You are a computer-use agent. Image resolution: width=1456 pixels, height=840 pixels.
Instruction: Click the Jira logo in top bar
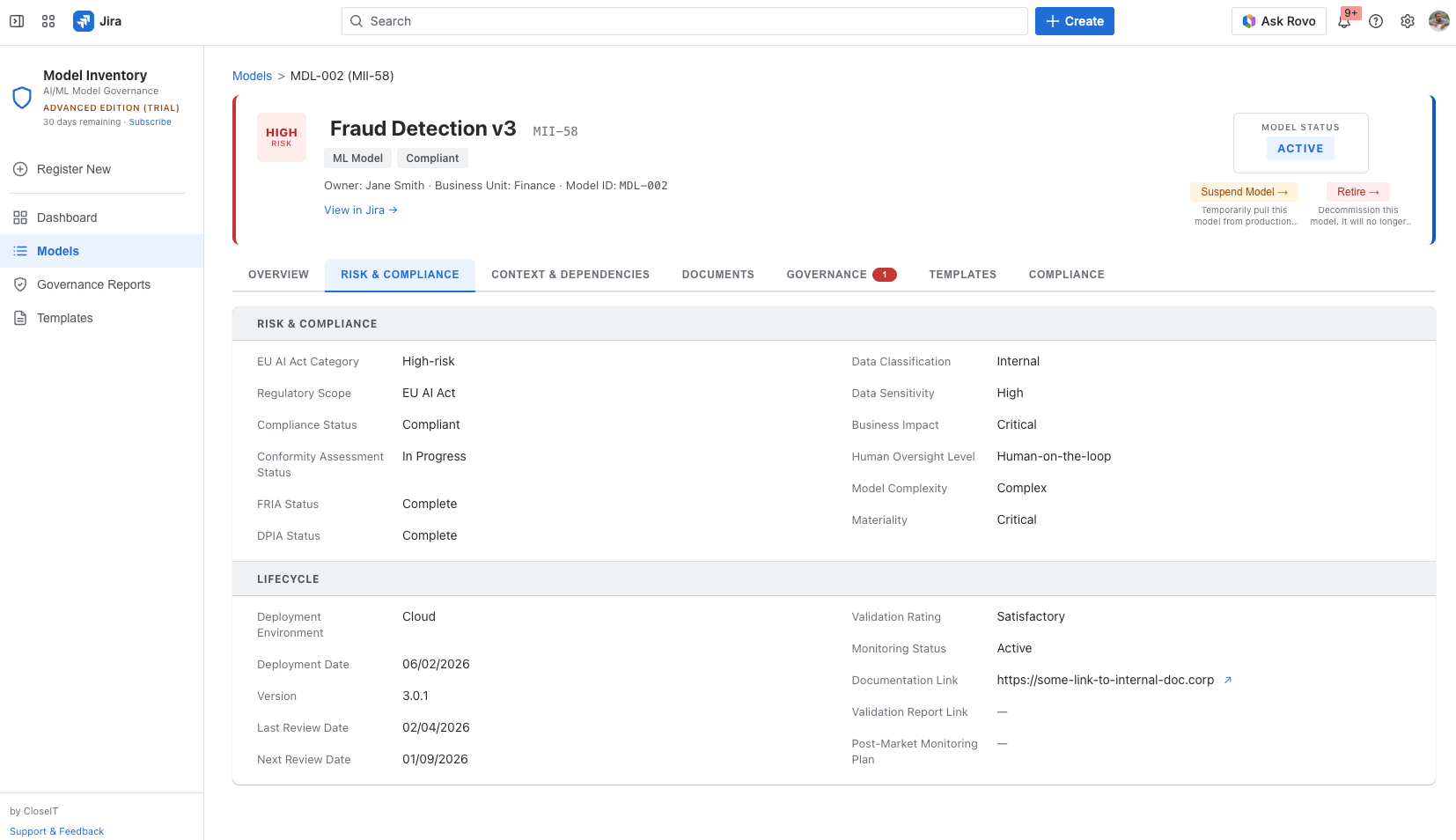click(85, 20)
